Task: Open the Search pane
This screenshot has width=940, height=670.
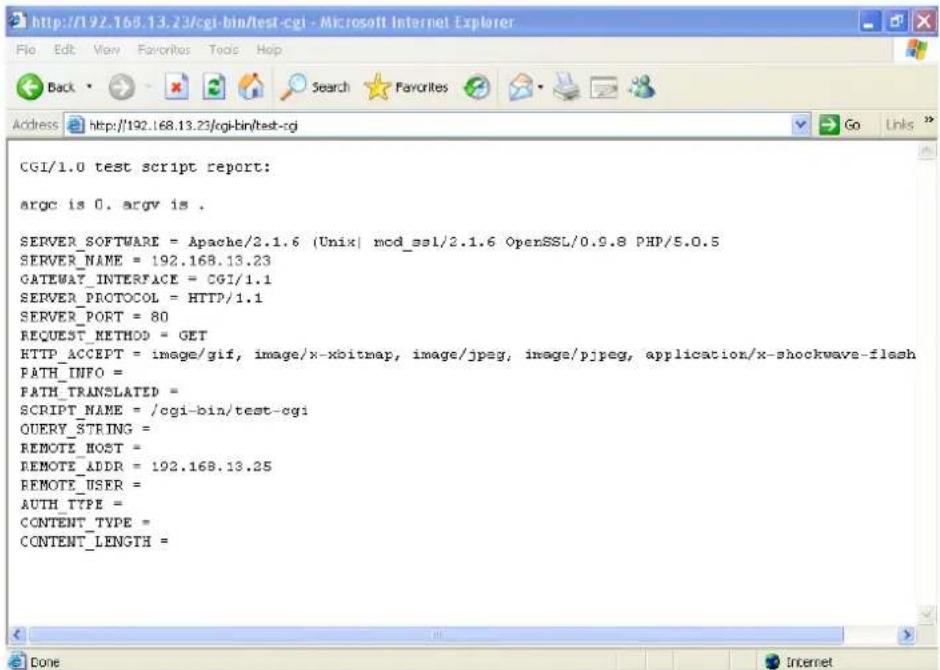Action: (x=315, y=87)
